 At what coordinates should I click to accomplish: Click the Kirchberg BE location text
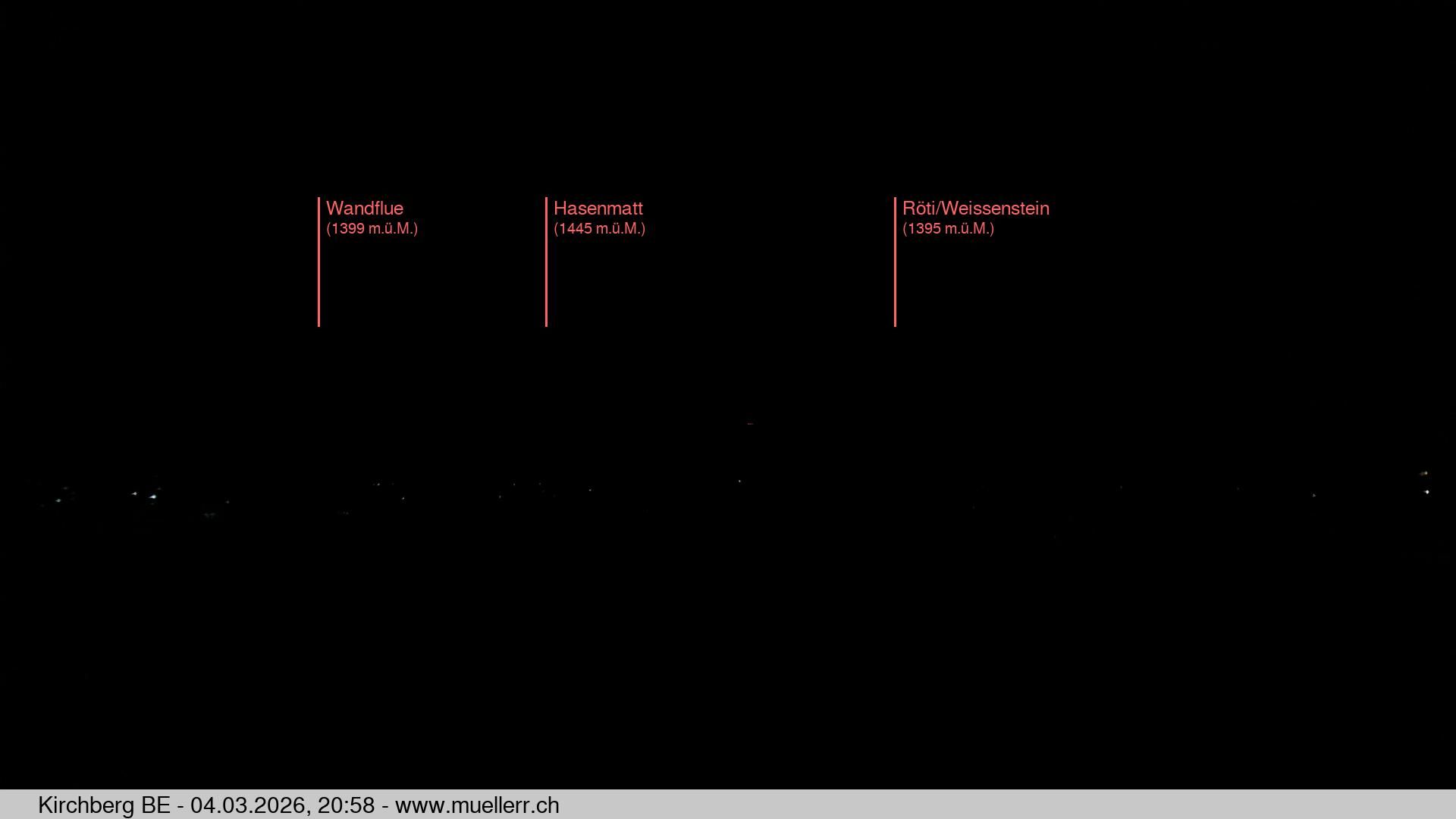[104, 805]
